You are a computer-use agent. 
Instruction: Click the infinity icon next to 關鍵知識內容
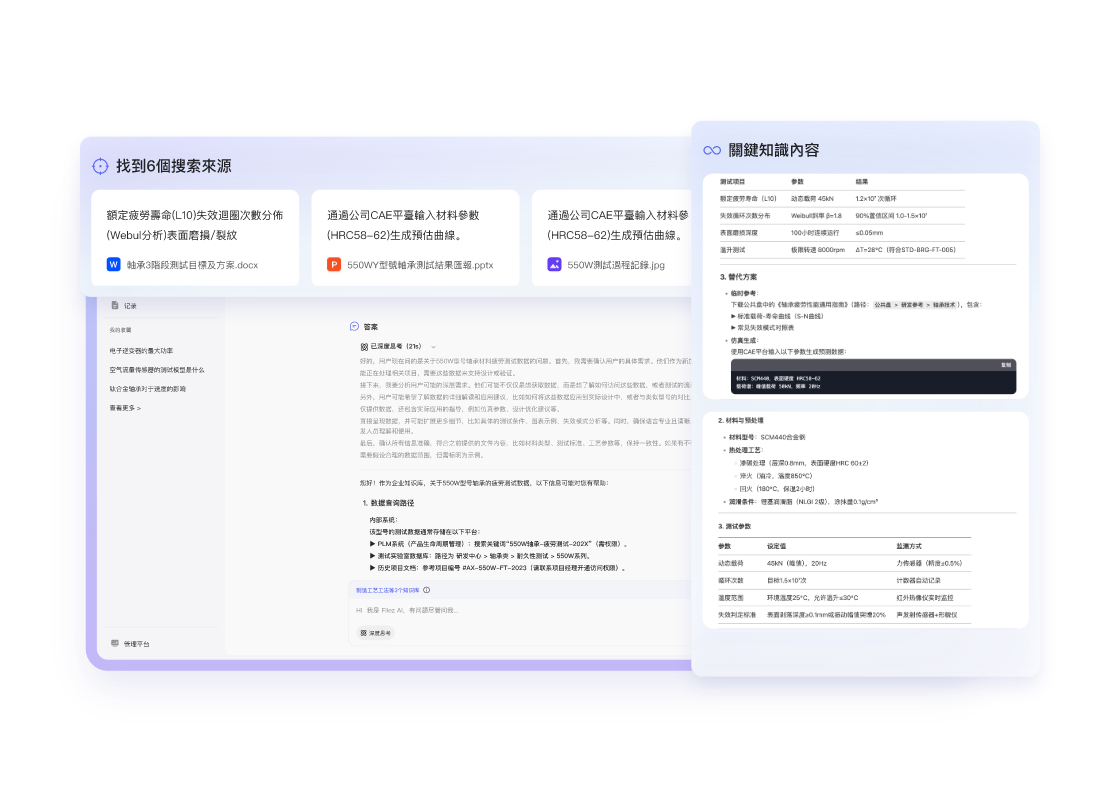[x=712, y=150]
